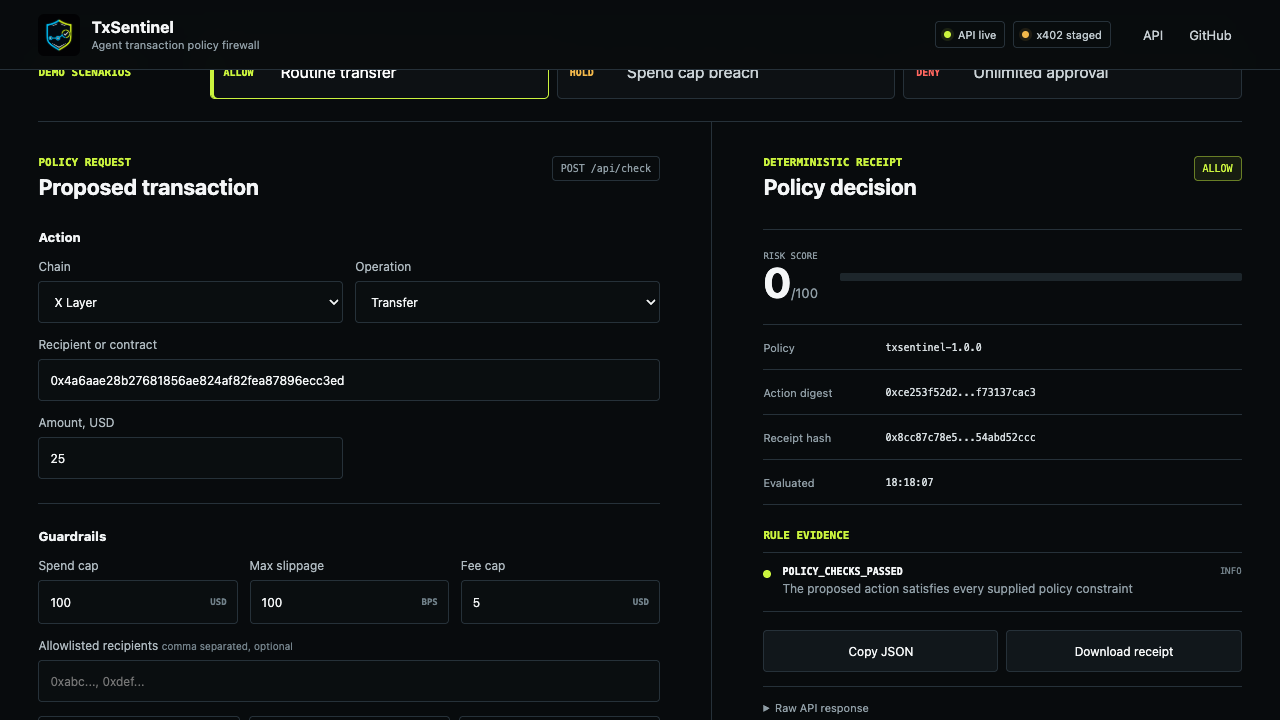Click the green API live status dot
1280x720 pixels.
point(947,35)
